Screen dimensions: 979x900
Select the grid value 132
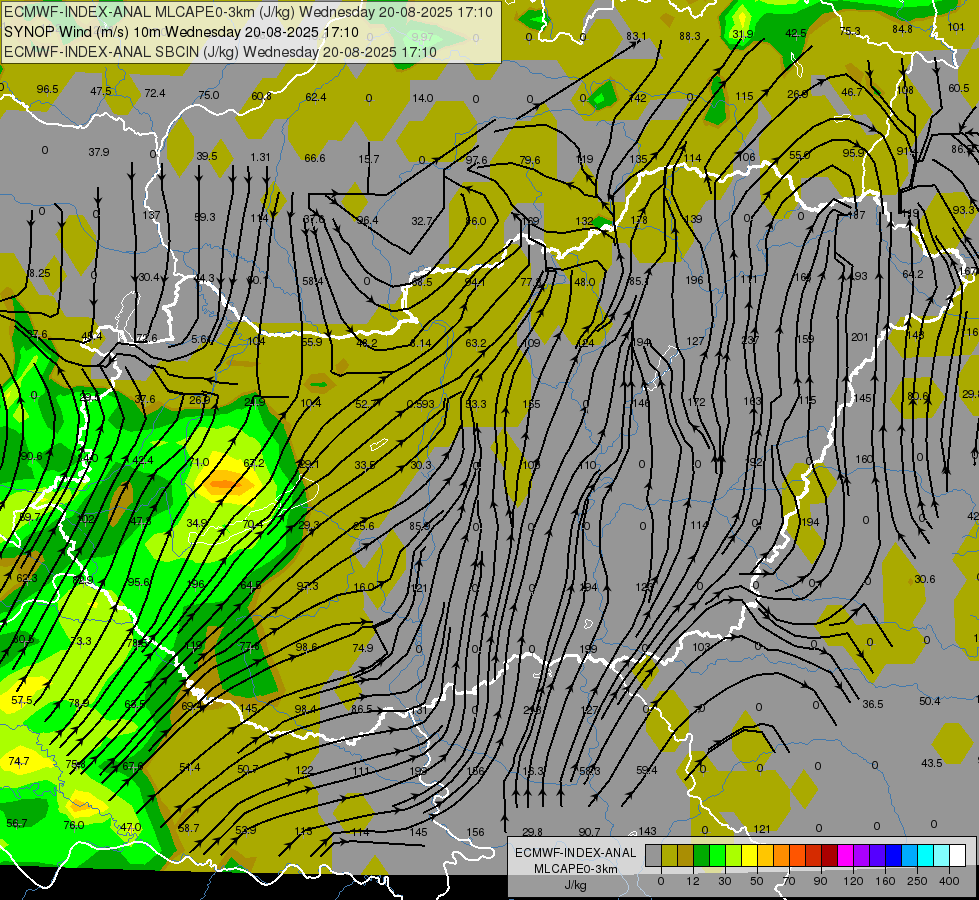(x=584, y=220)
